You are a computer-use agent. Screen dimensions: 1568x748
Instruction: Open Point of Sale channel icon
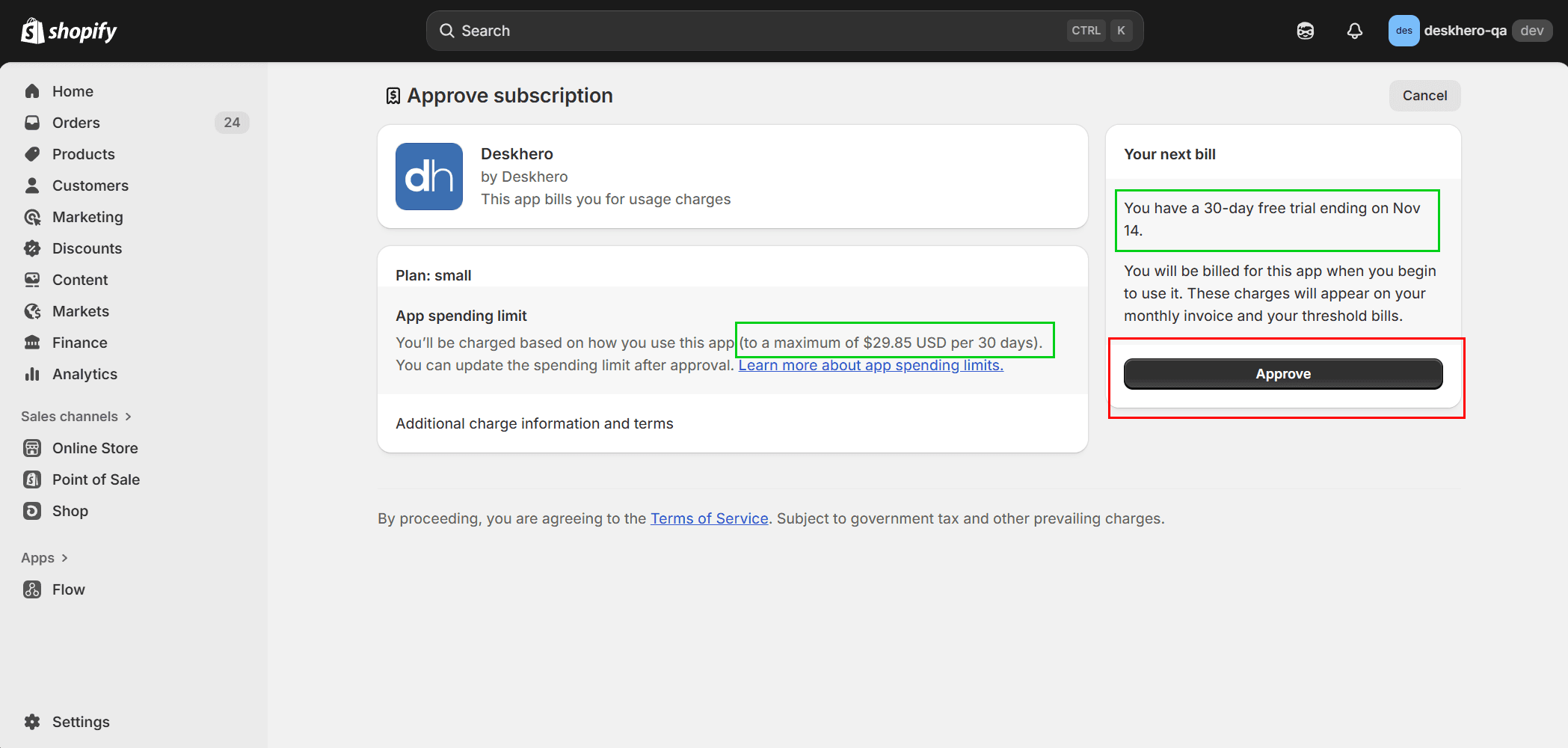[32, 479]
